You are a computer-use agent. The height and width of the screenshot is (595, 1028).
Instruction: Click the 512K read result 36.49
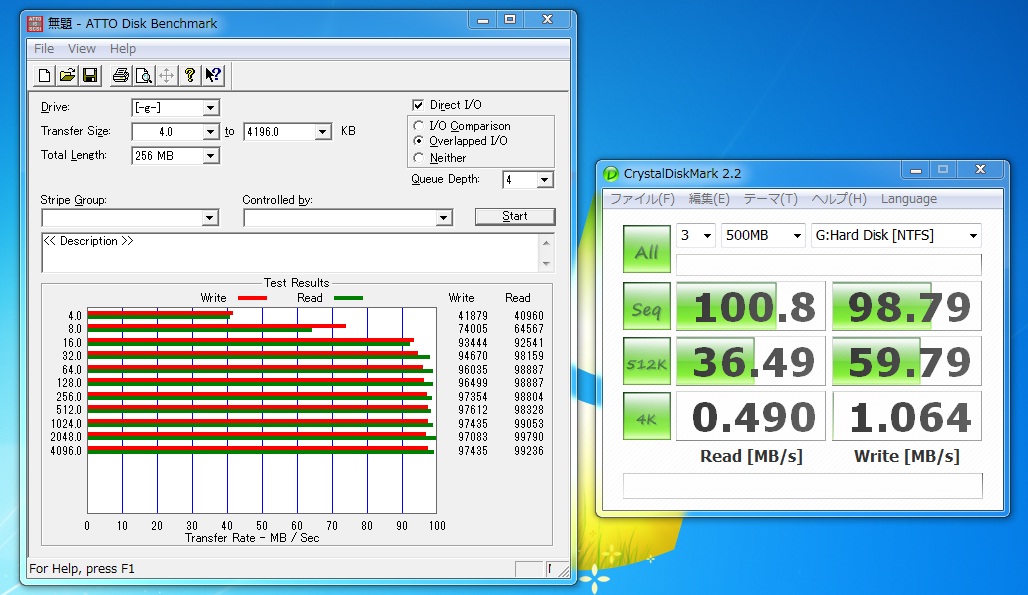pyautogui.click(x=751, y=361)
